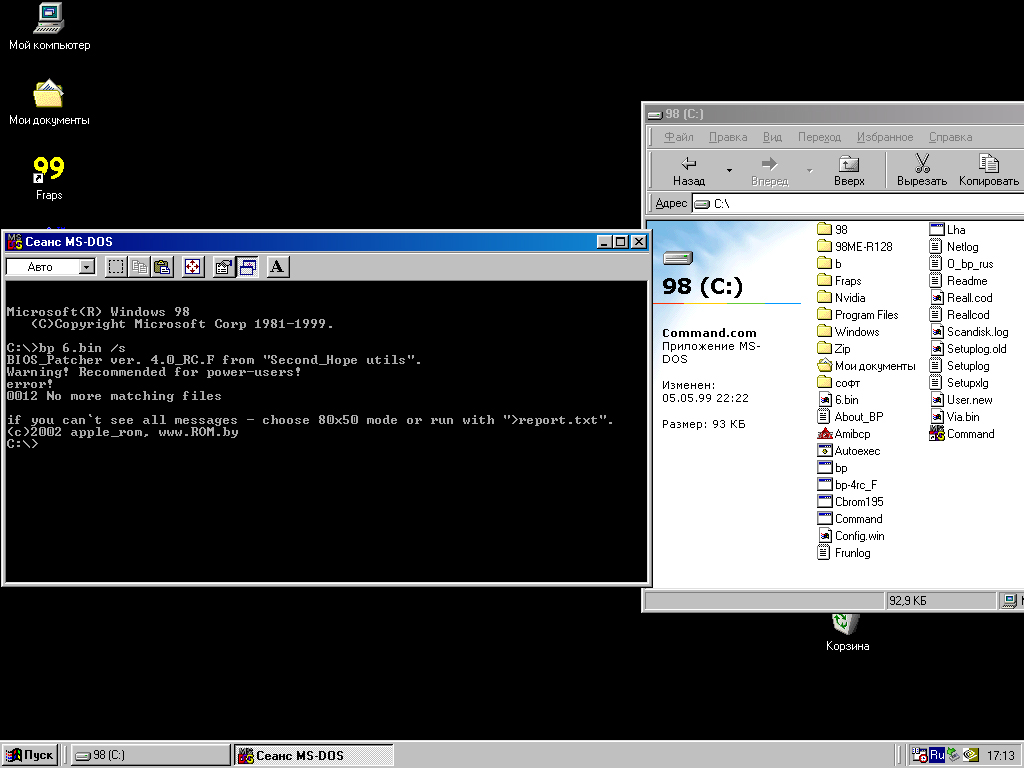Click the Mark selection icon in MS-DOS toolbar
This screenshot has height=768, width=1024.
pyautogui.click(x=116, y=266)
